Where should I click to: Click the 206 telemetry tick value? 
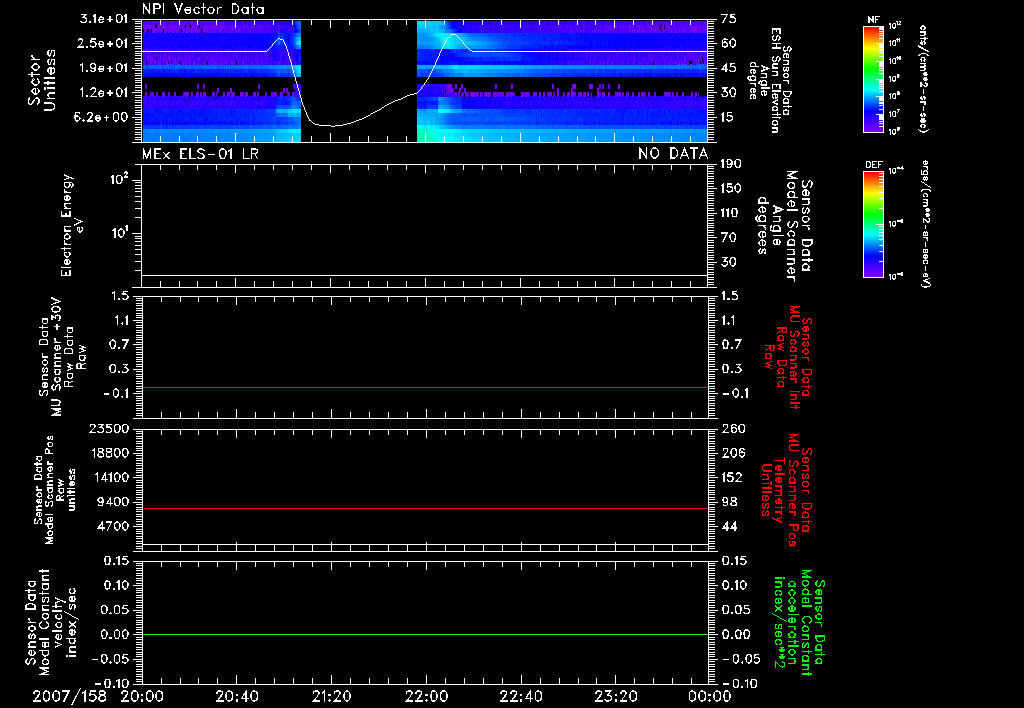731,453
